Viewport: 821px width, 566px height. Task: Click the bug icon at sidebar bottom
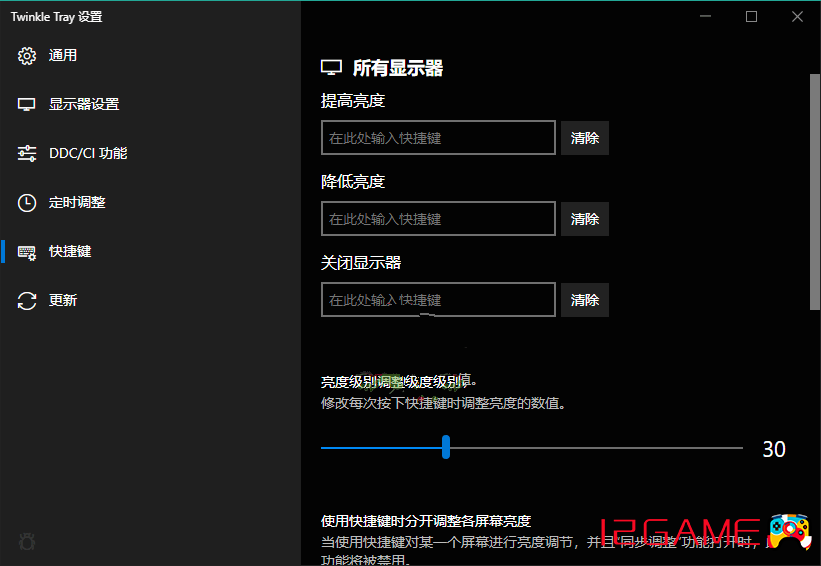(x=27, y=541)
